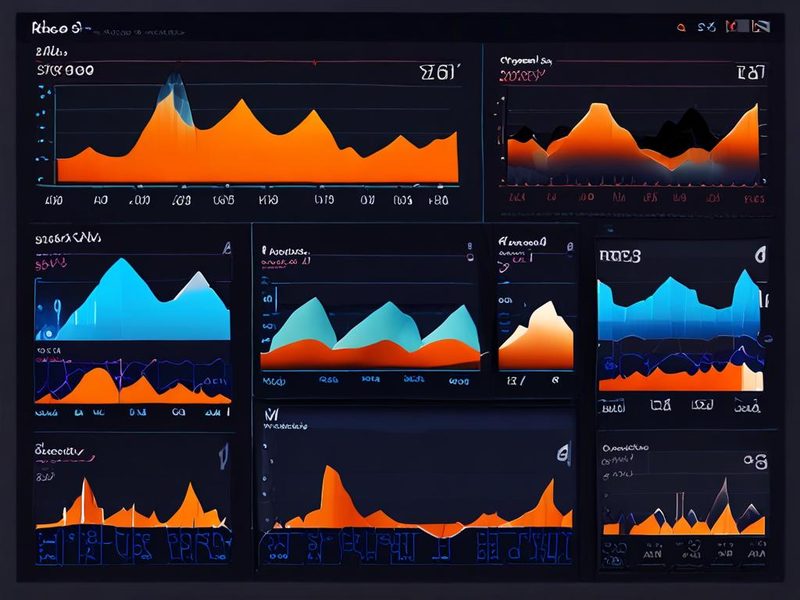Open the narrow pale-orange single-peak chart
Image resolution: width=800 pixels, height=600 pixels.
(x=536, y=335)
